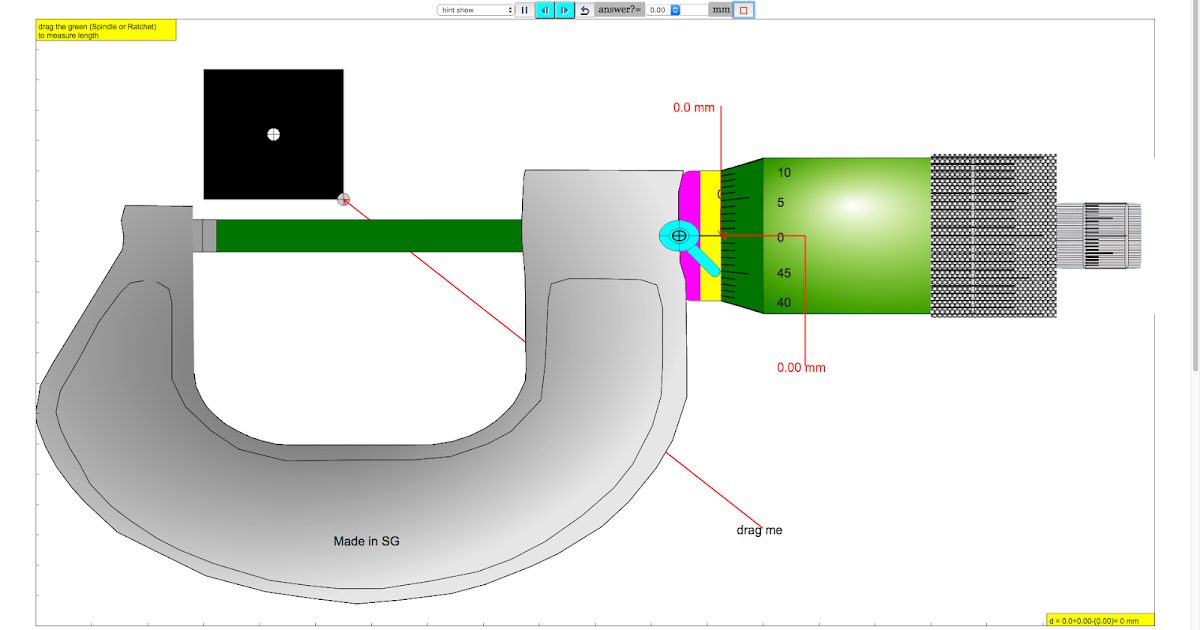
Task: Click the crosshair handle on black block
Action: (273, 132)
